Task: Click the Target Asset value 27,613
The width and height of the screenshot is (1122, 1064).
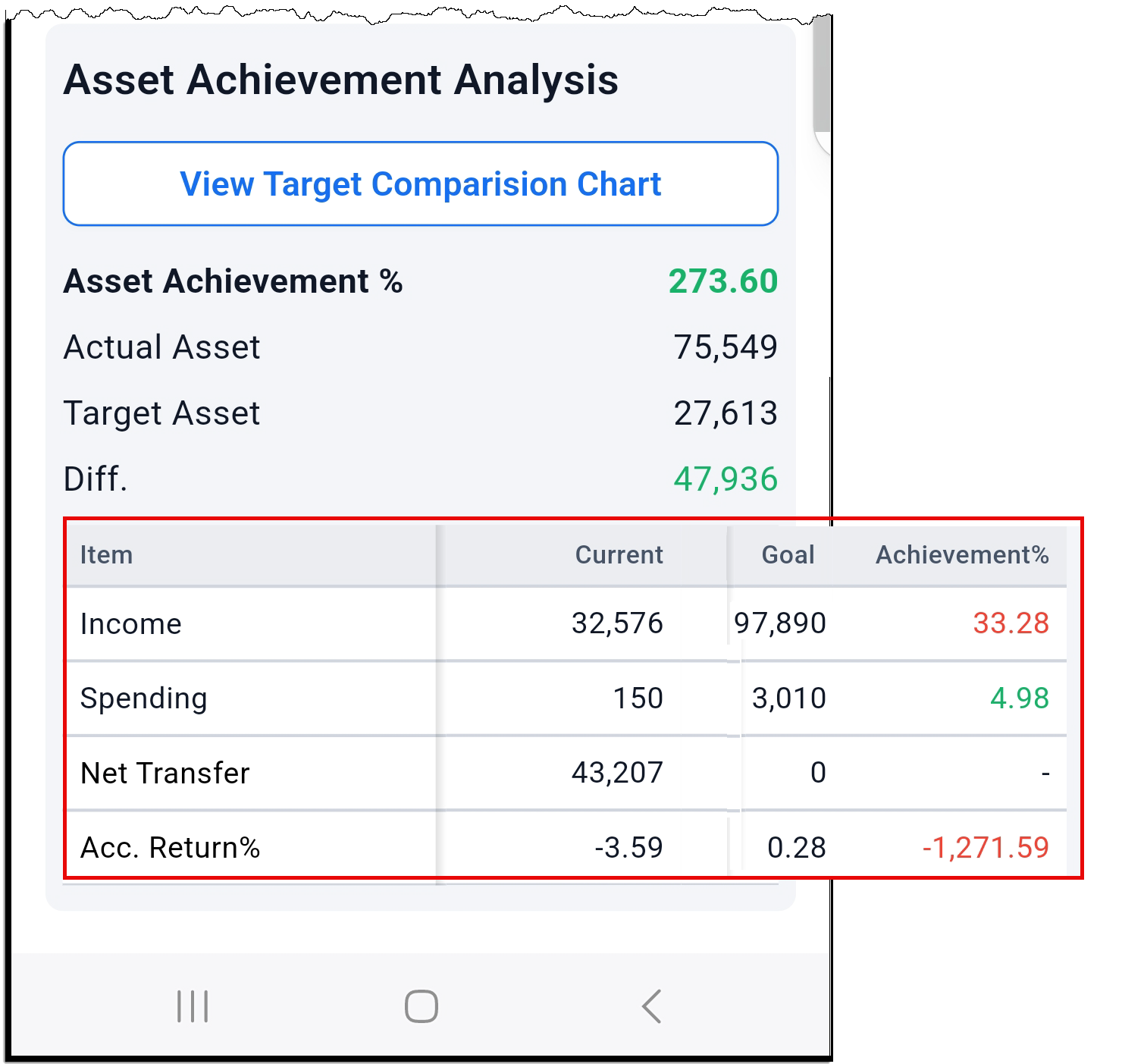Action: pyautogui.click(x=726, y=413)
